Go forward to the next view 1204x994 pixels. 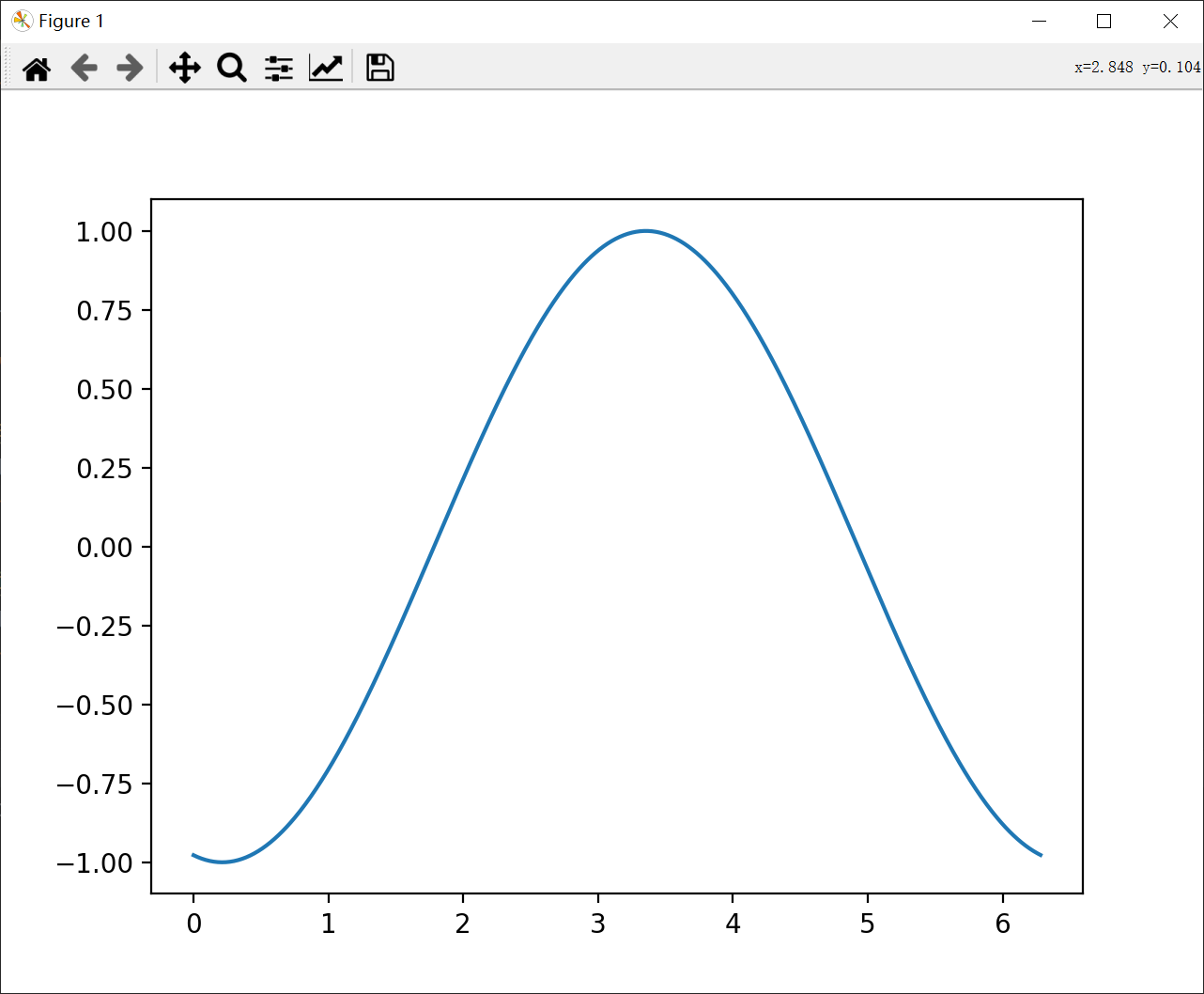(130, 68)
